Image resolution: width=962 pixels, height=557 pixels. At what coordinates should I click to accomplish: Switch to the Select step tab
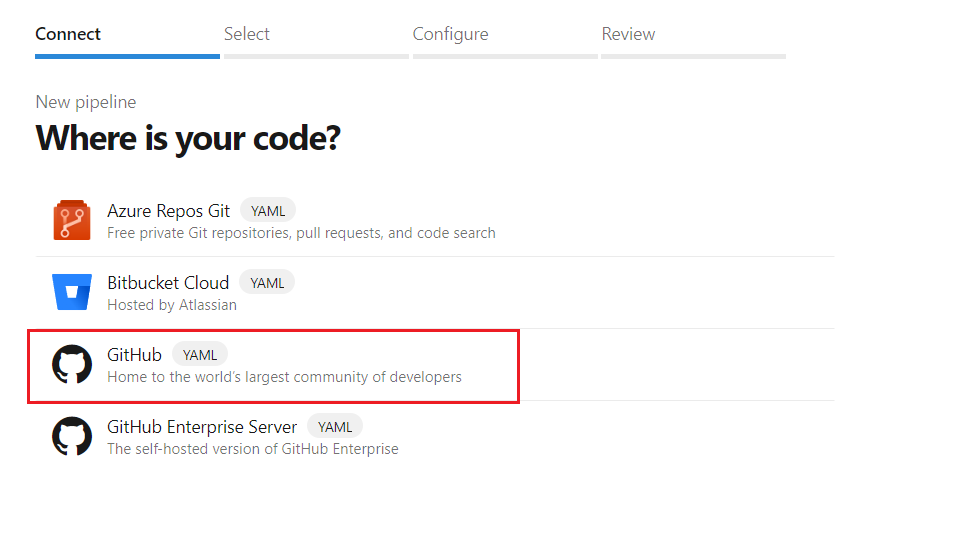tap(316, 40)
